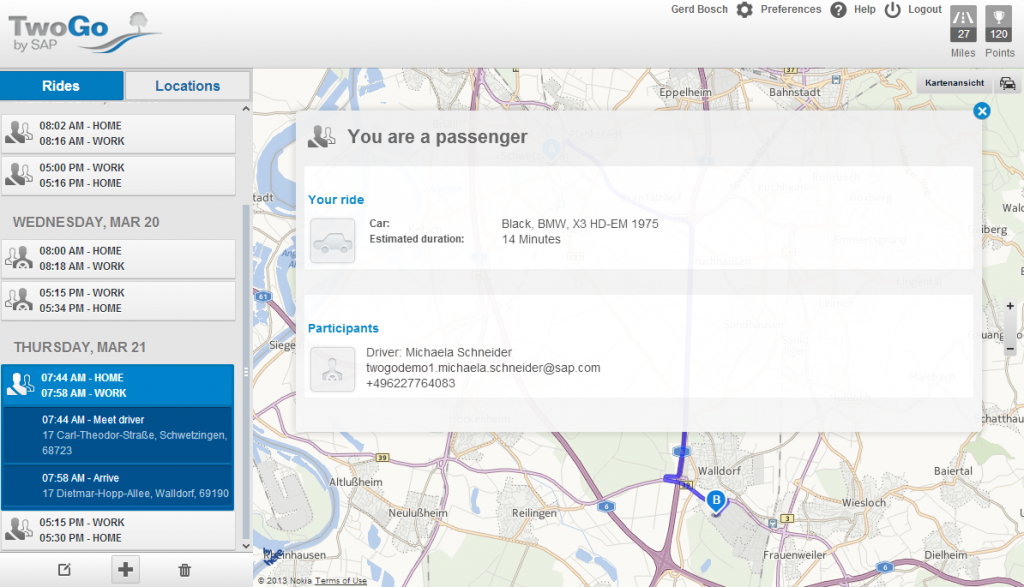Click passenger icon of 05:30 PM ride
The image size is (1024, 587).
pos(19,530)
